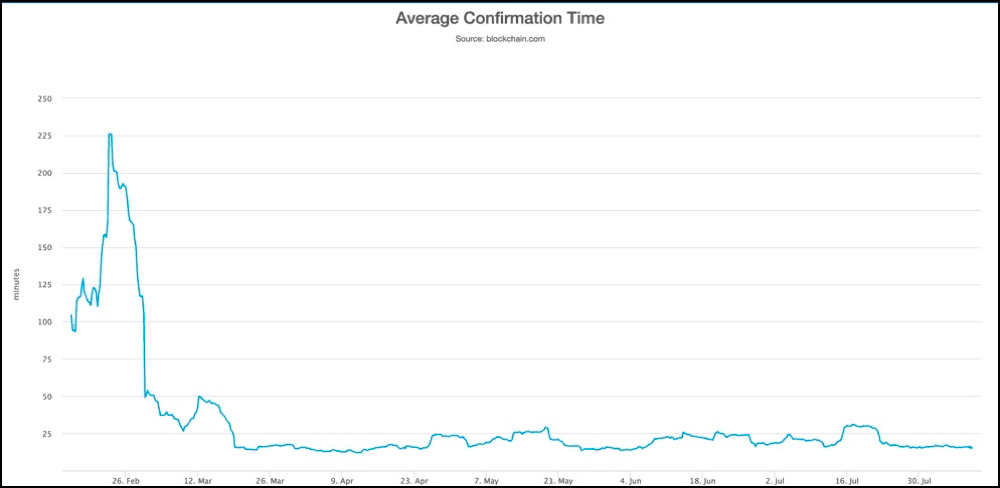Click the 25 y-axis value label

click(46, 434)
